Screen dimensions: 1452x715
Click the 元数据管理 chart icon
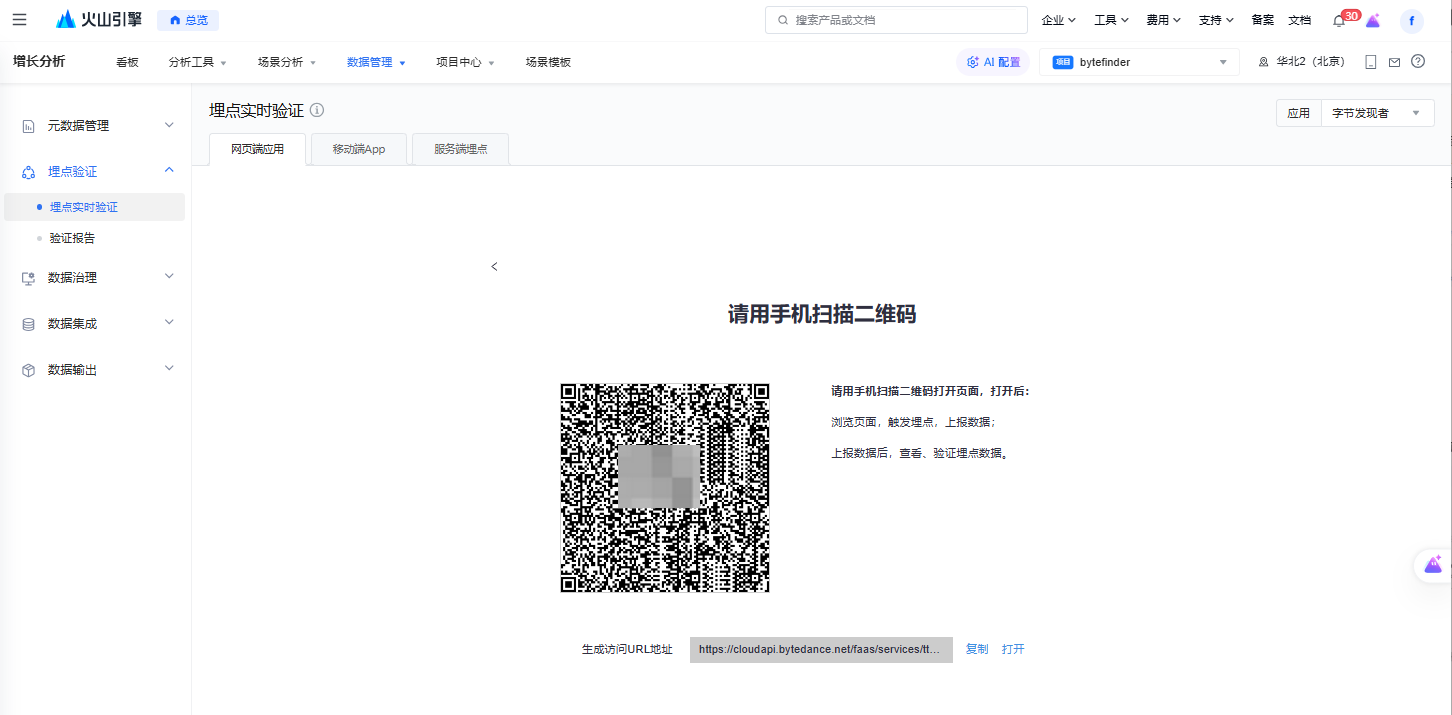(x=28, y=126)
